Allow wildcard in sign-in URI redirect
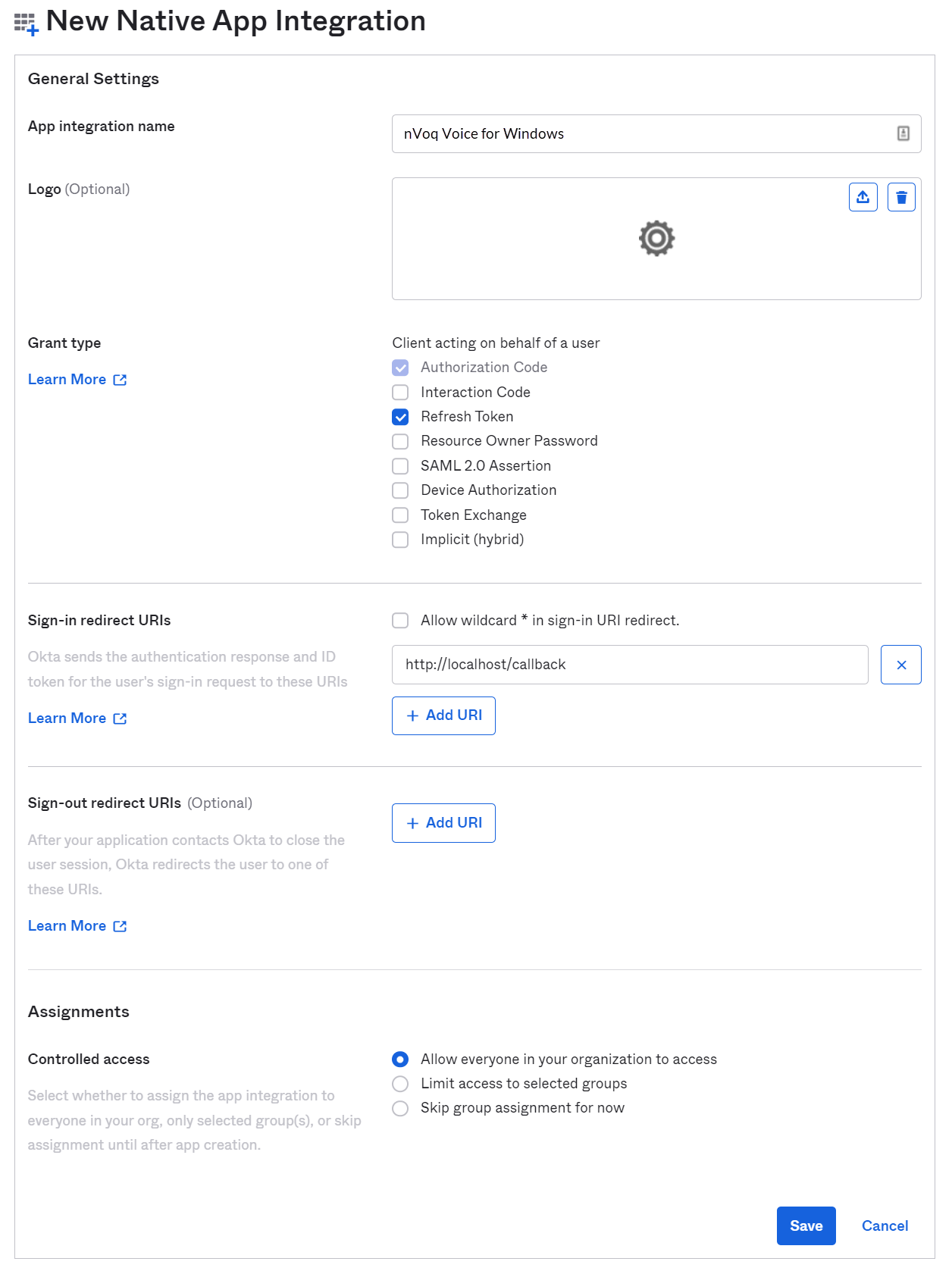 click(x=400, y=620)
